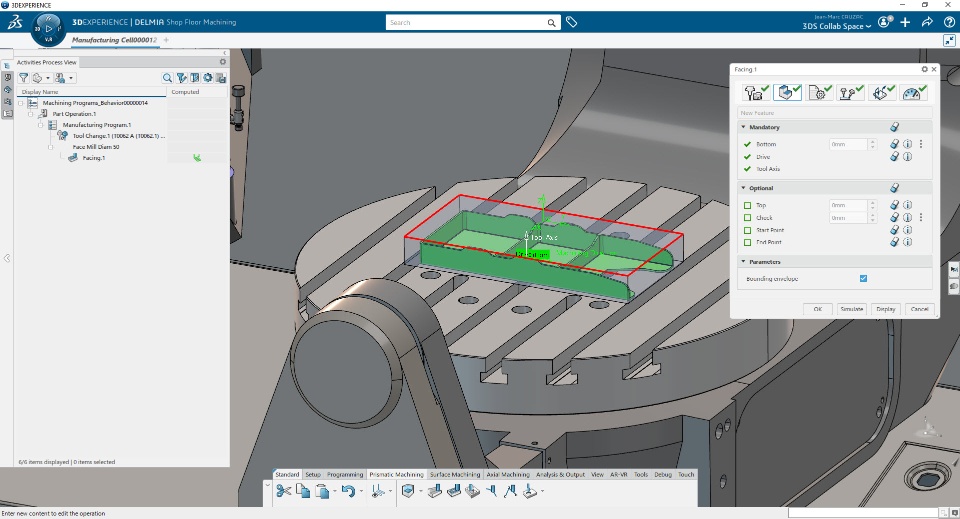Click the Copy icon in bottom toolbar

pos(302,491)
